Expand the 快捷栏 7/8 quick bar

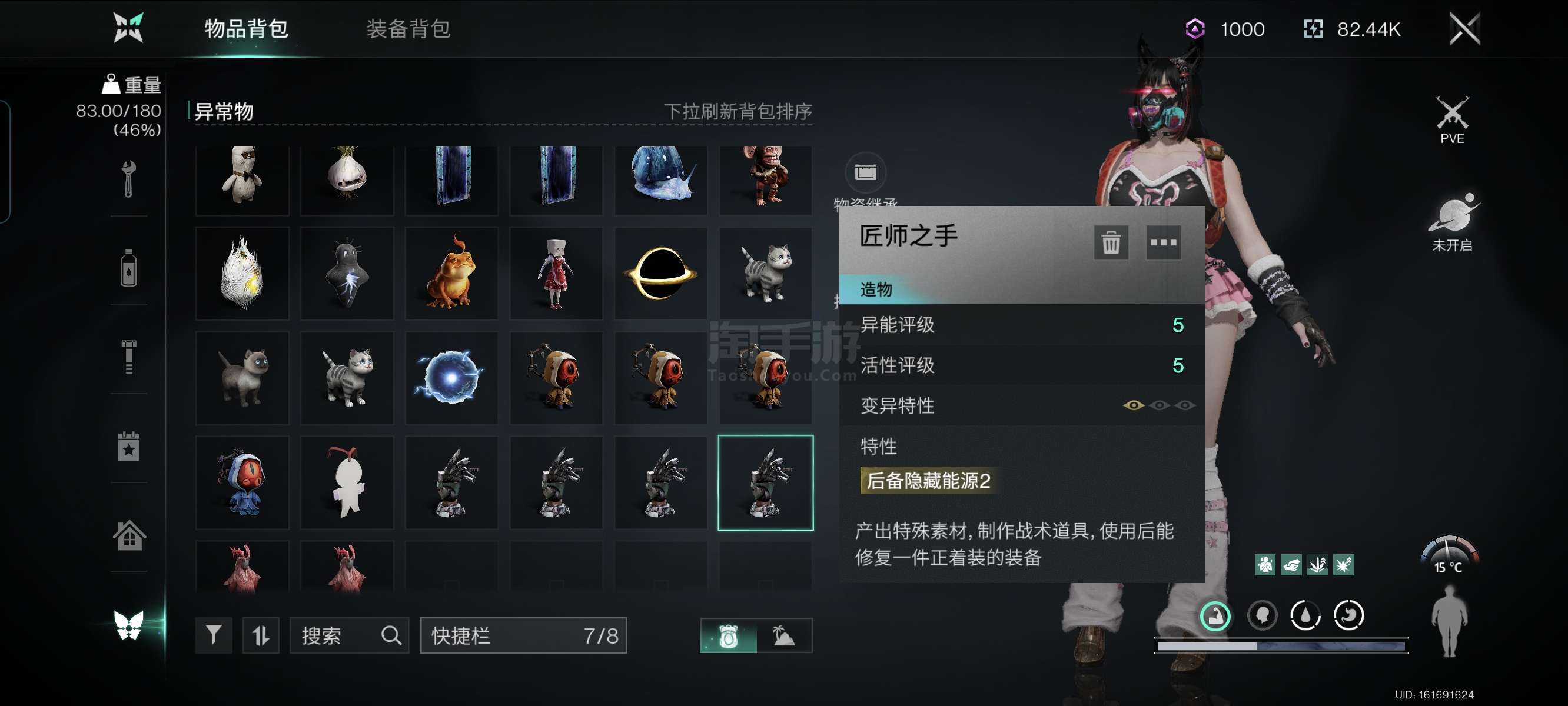pyautogui.click(x=523, y=635)
